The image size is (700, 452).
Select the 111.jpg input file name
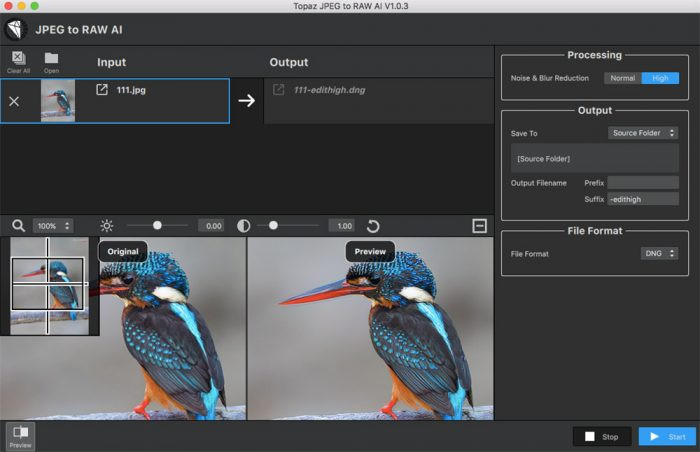click(131, 90)
